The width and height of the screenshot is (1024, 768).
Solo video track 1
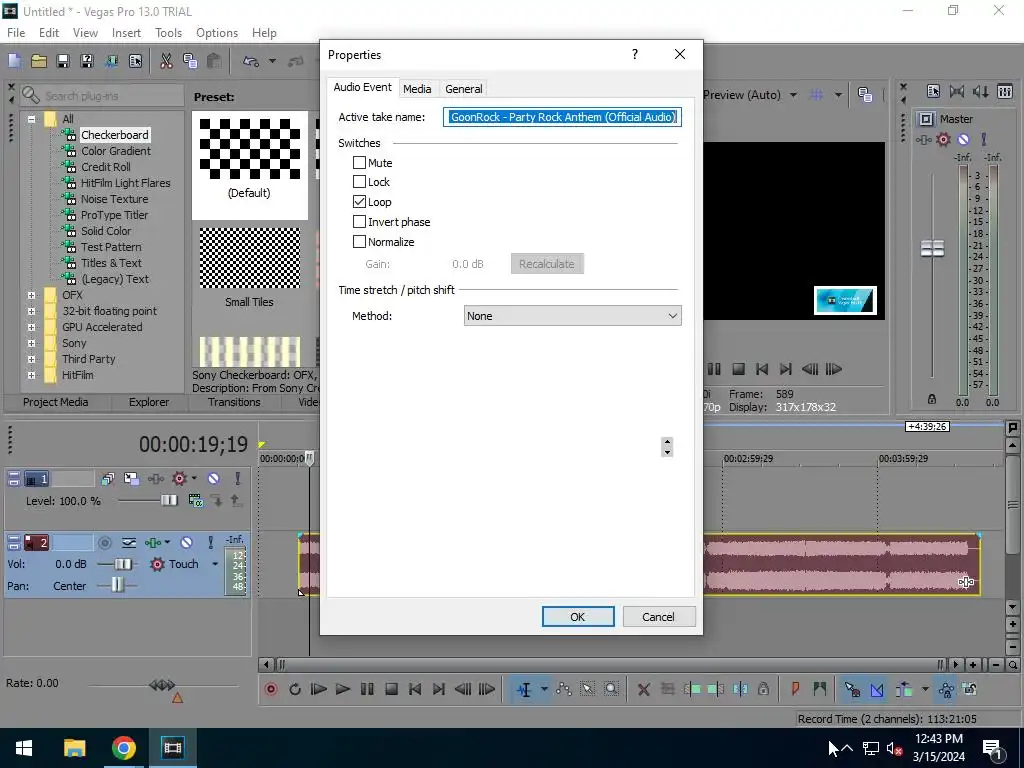(x=237, y=479)
